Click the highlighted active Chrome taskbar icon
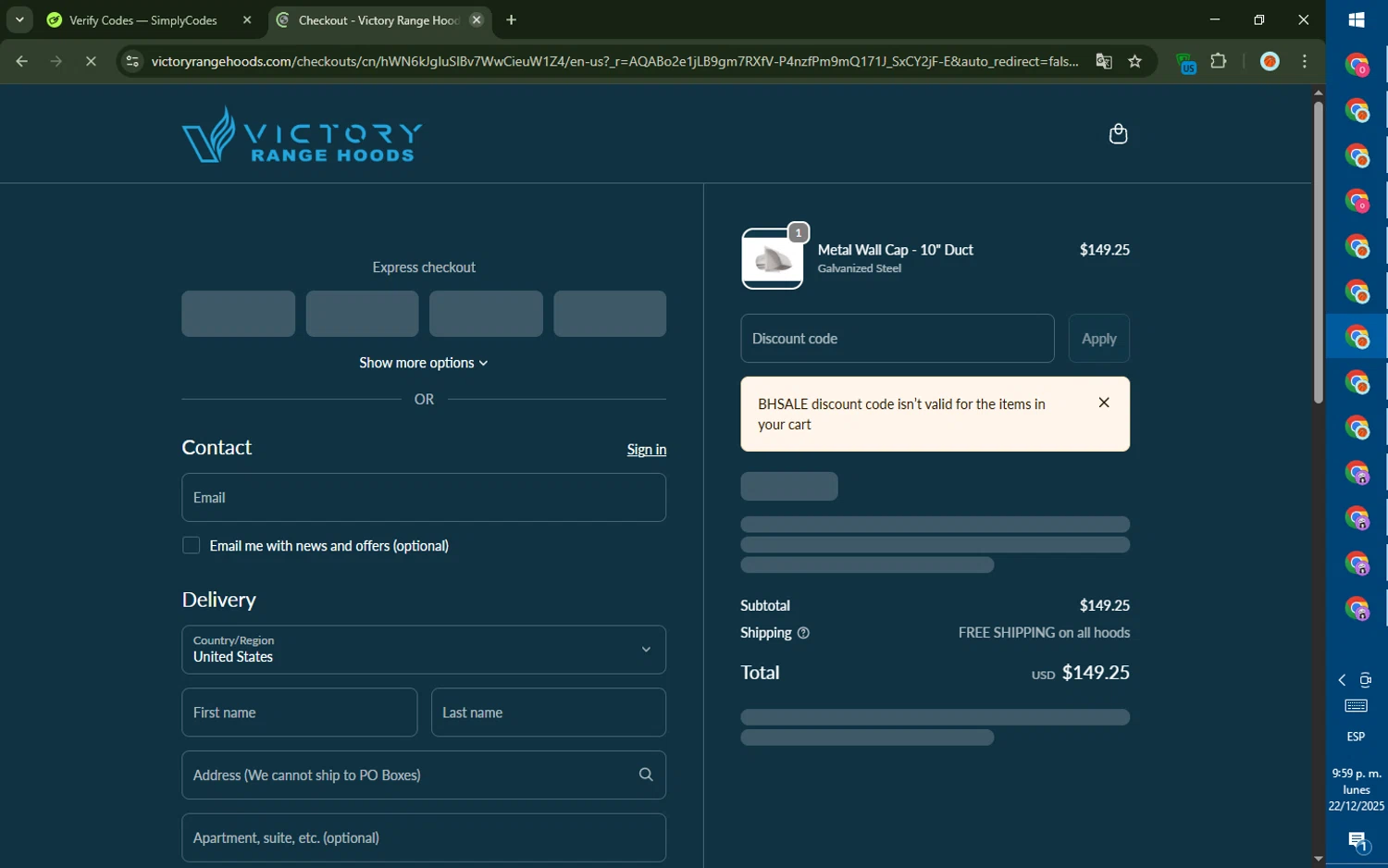 [x=1357, y=336]
